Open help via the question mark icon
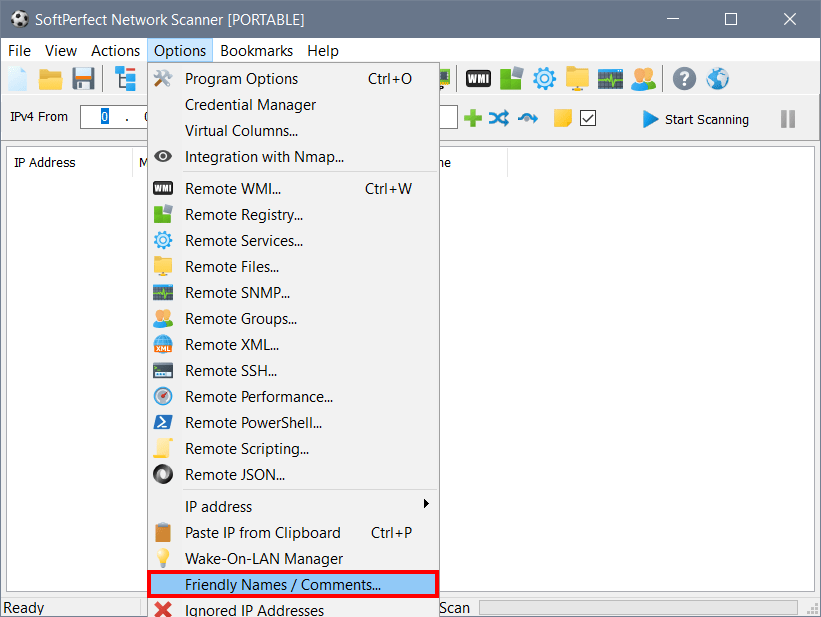The height and width of the screenshot is (617, 821). pyautogui.click(x=684, y=79)
